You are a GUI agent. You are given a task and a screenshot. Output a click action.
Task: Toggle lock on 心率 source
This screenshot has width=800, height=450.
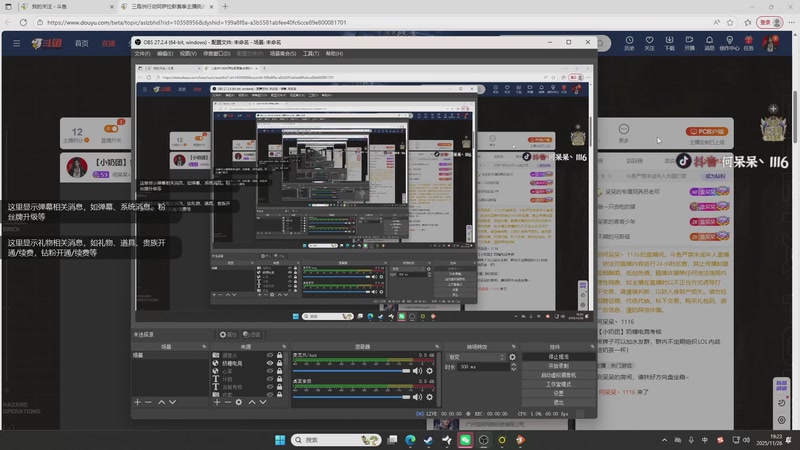pyautogui.click(x=279, y=371)
